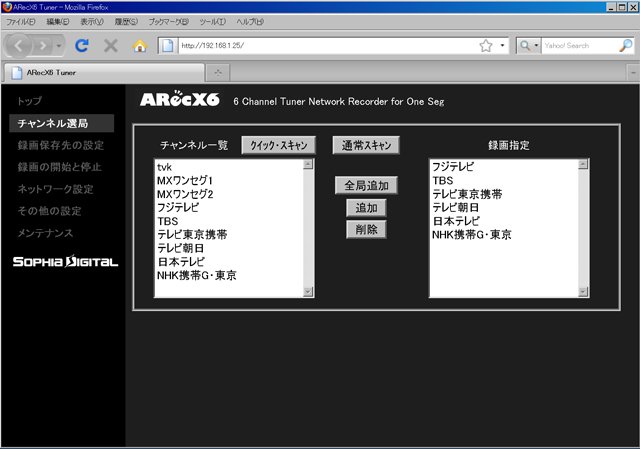
Task: Go to トップ in the sidebar
Action: 29,101
